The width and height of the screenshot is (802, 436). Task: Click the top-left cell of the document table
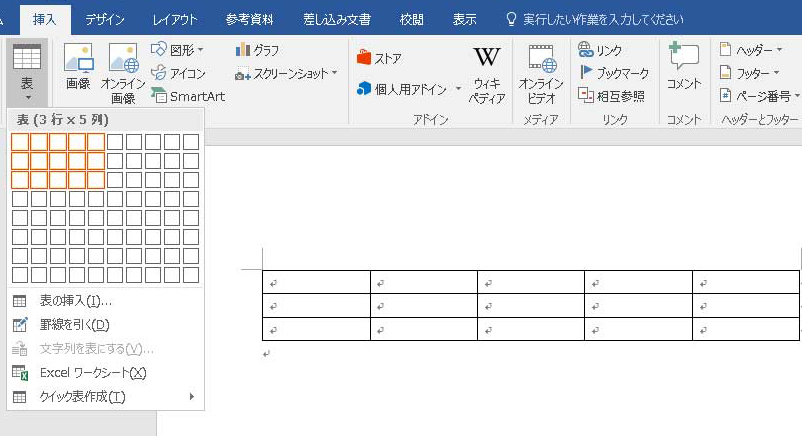click(316, 282)
